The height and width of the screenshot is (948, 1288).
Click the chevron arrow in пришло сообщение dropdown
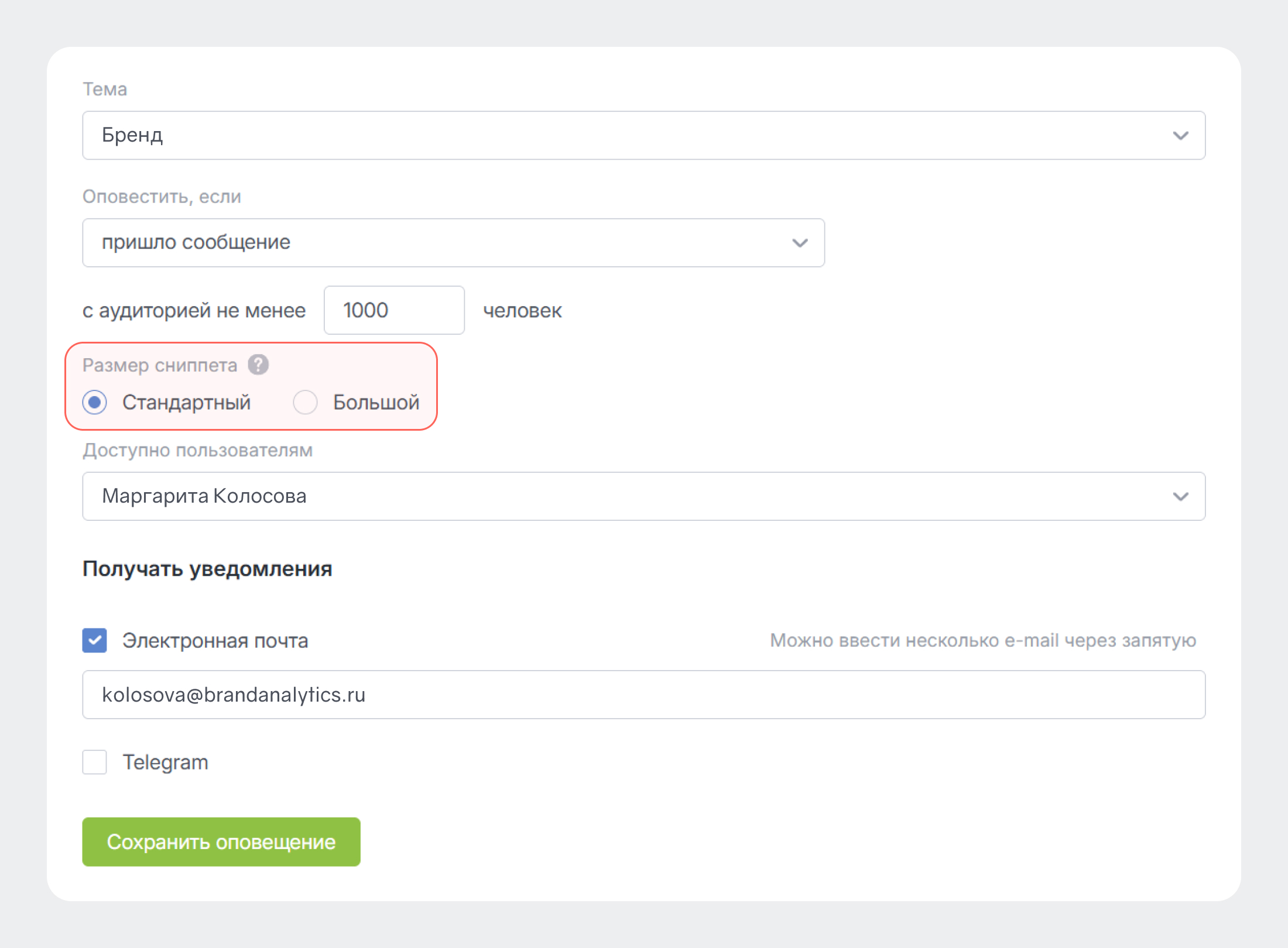point(800,243)
